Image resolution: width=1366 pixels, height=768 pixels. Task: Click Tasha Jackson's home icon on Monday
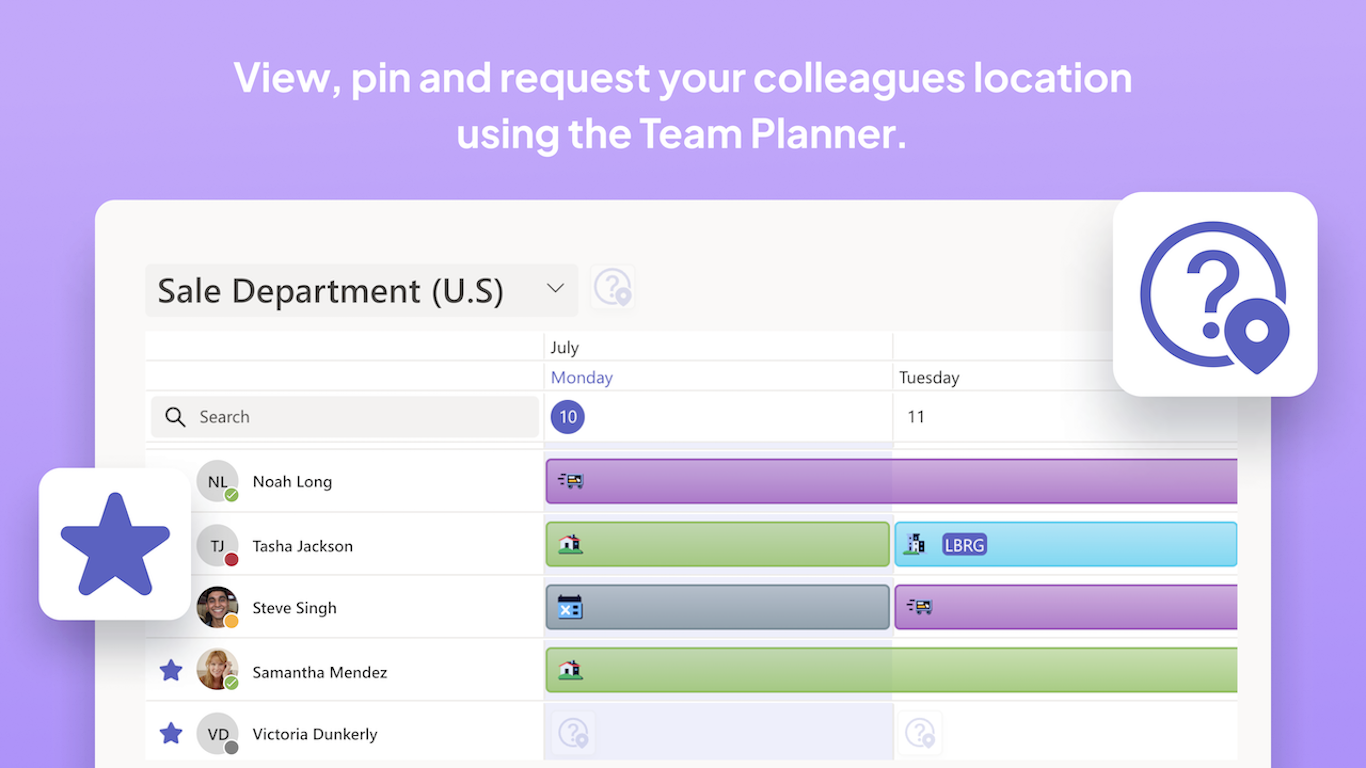[x=570, y=544]
